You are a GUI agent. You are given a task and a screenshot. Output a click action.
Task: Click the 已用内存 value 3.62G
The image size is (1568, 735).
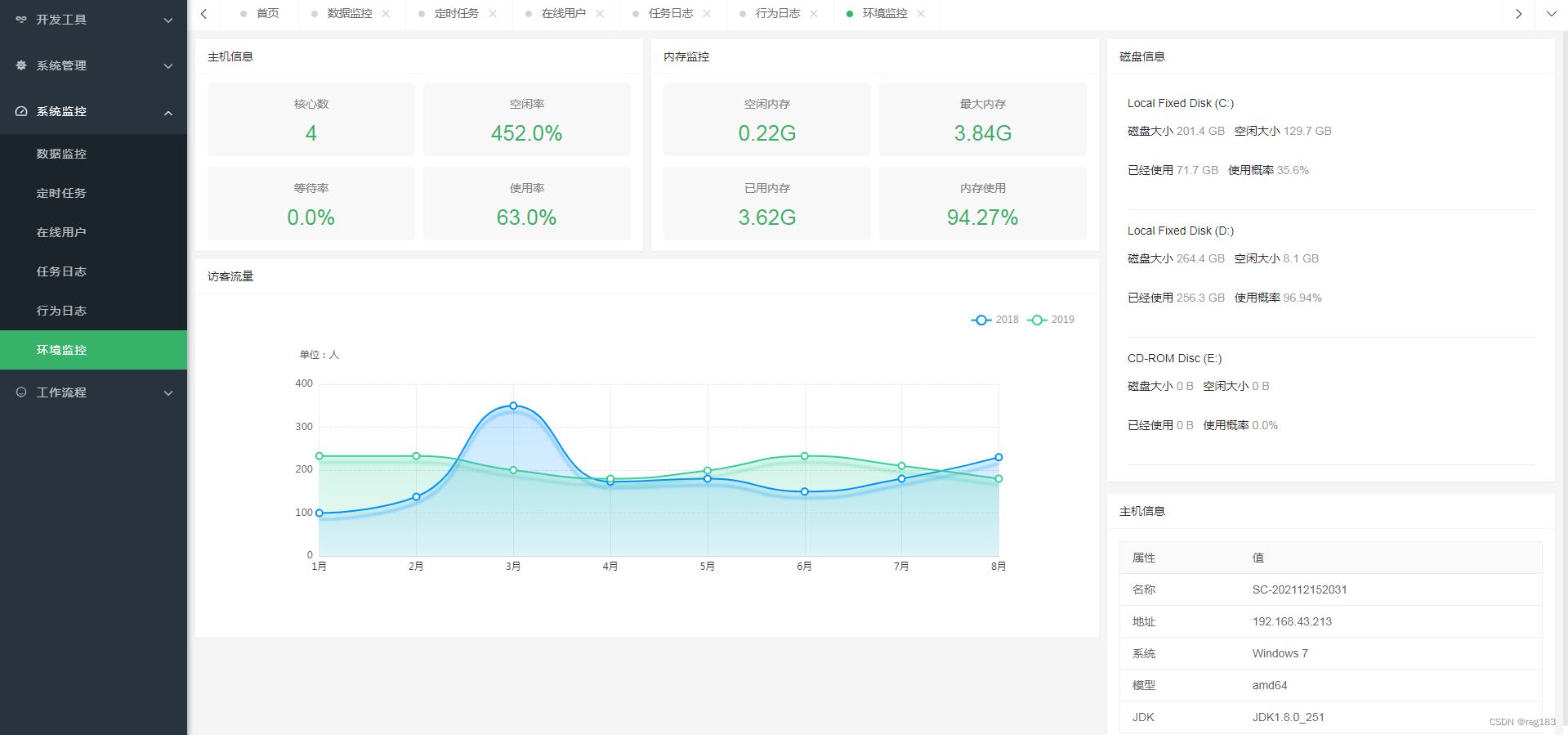767,217
